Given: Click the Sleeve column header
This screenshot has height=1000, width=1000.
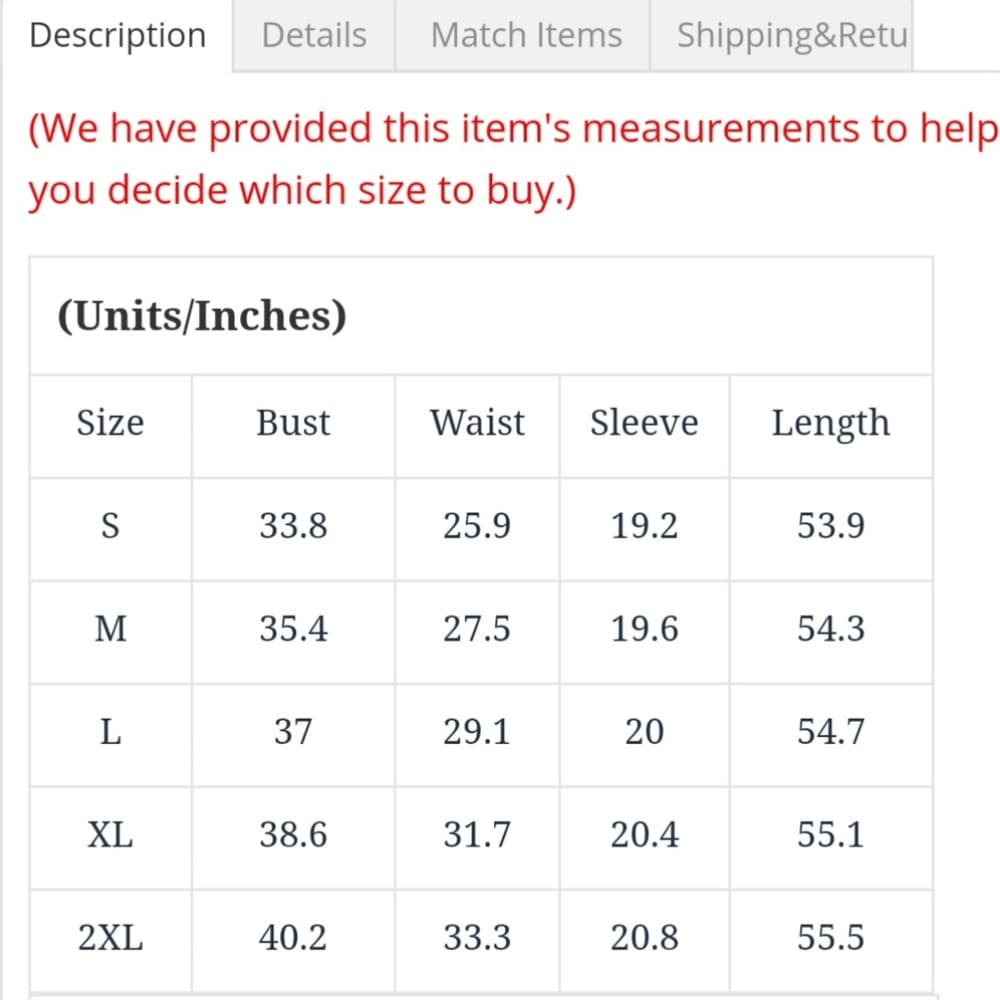Looking at the screenshot, I should pyautogui.click(x=644, y=423).
